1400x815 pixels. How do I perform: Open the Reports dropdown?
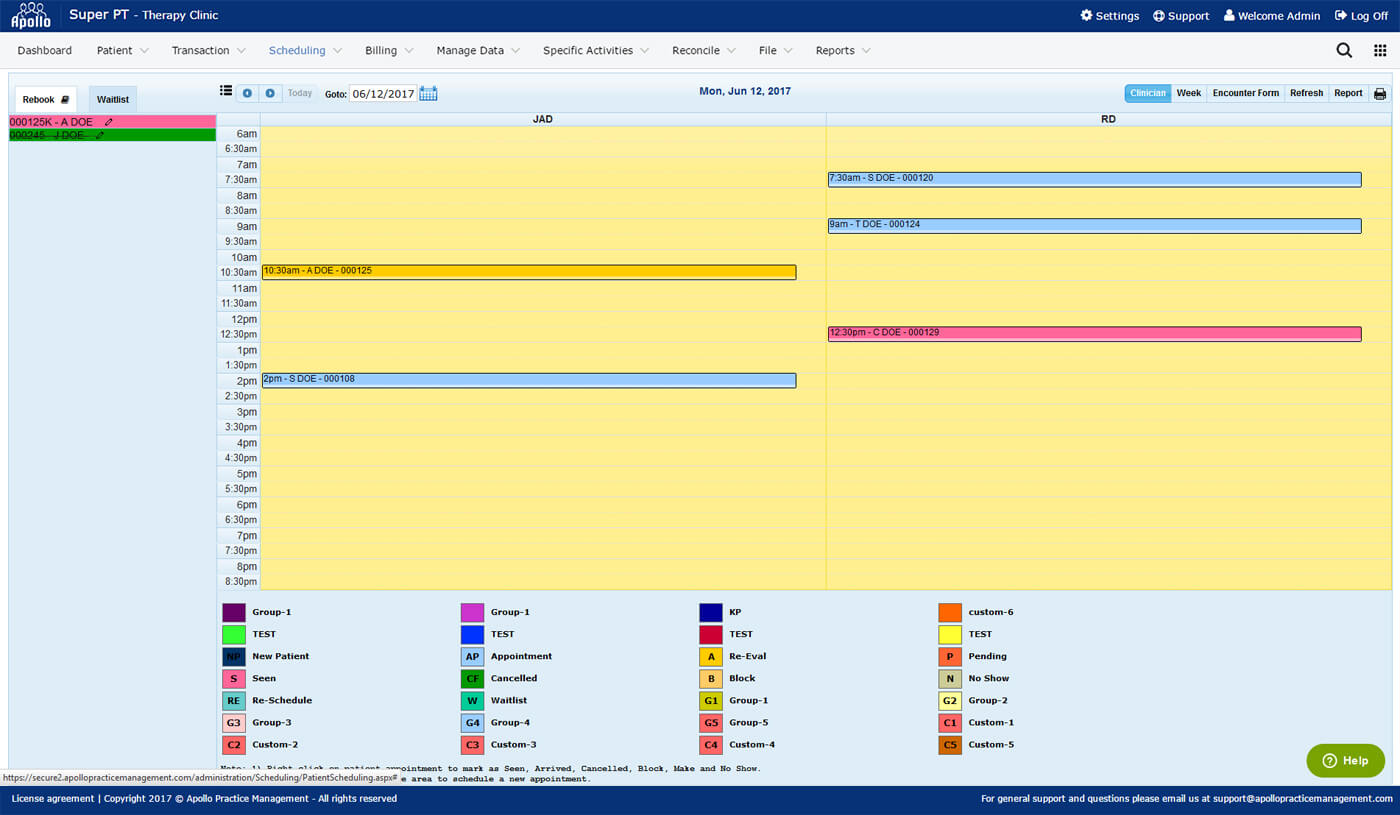click(842, 51)
